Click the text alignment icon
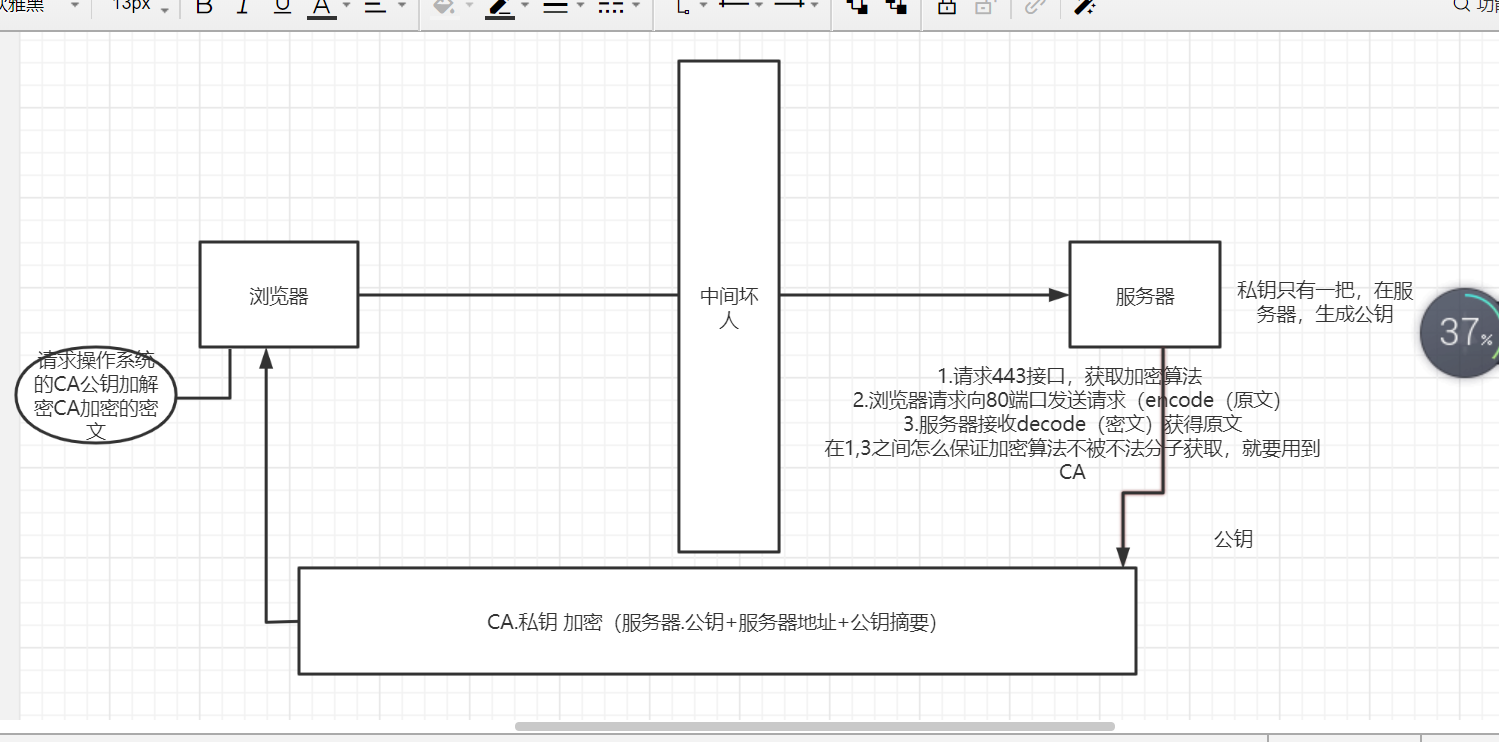The height and width of the screenshot is (742, 1499). [375, 7]
